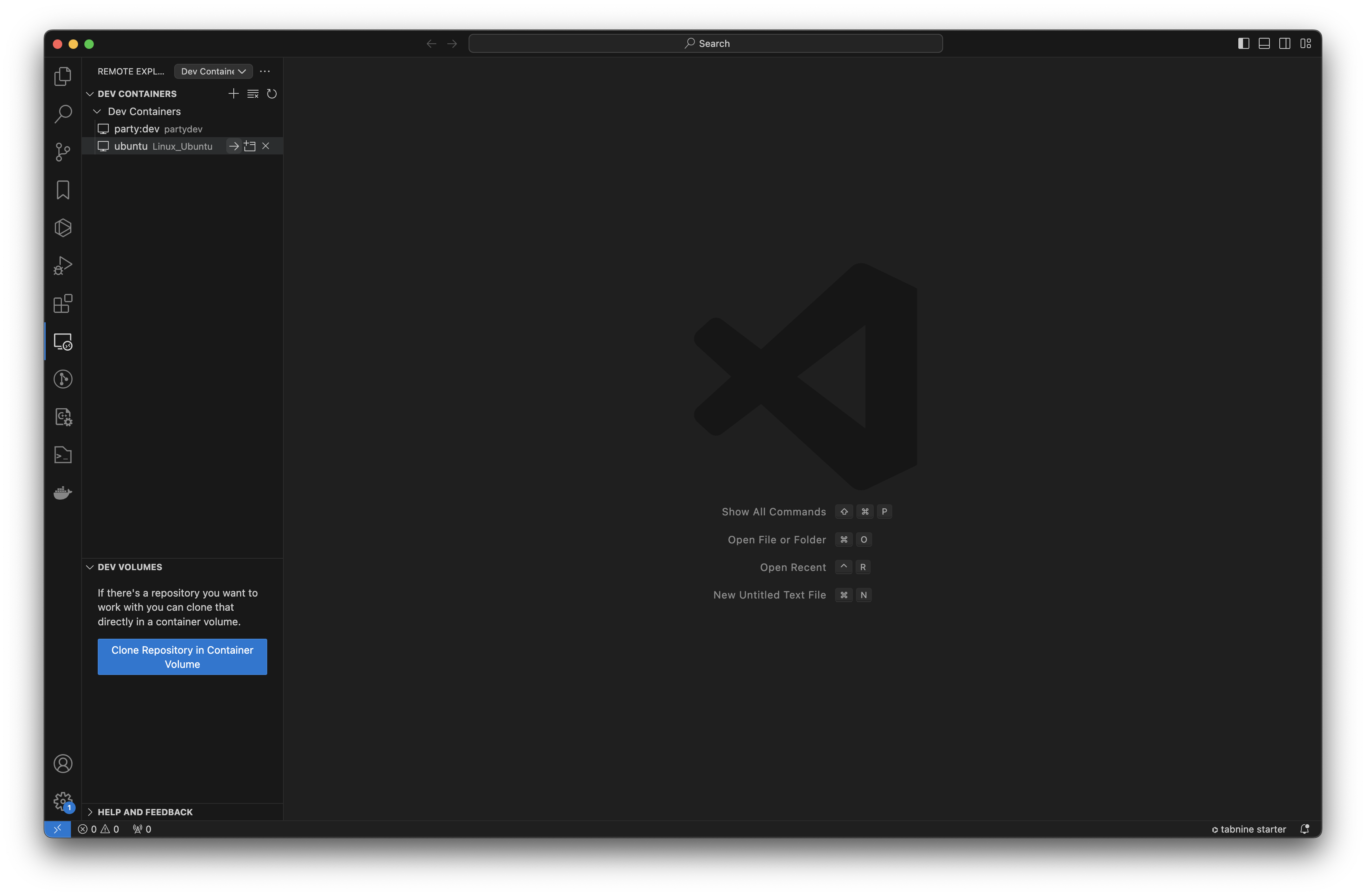This screenshot has height=896, width=1366.
Task: Open the hexagon play icon view
Action: point(63,228)
